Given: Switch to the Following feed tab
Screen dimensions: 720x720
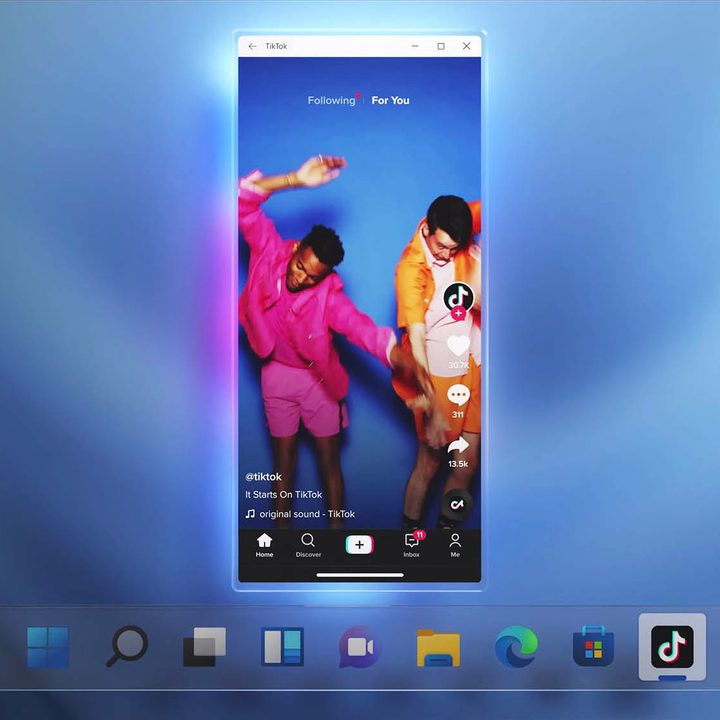Looking at the screenshot, I should click(332, 100).
